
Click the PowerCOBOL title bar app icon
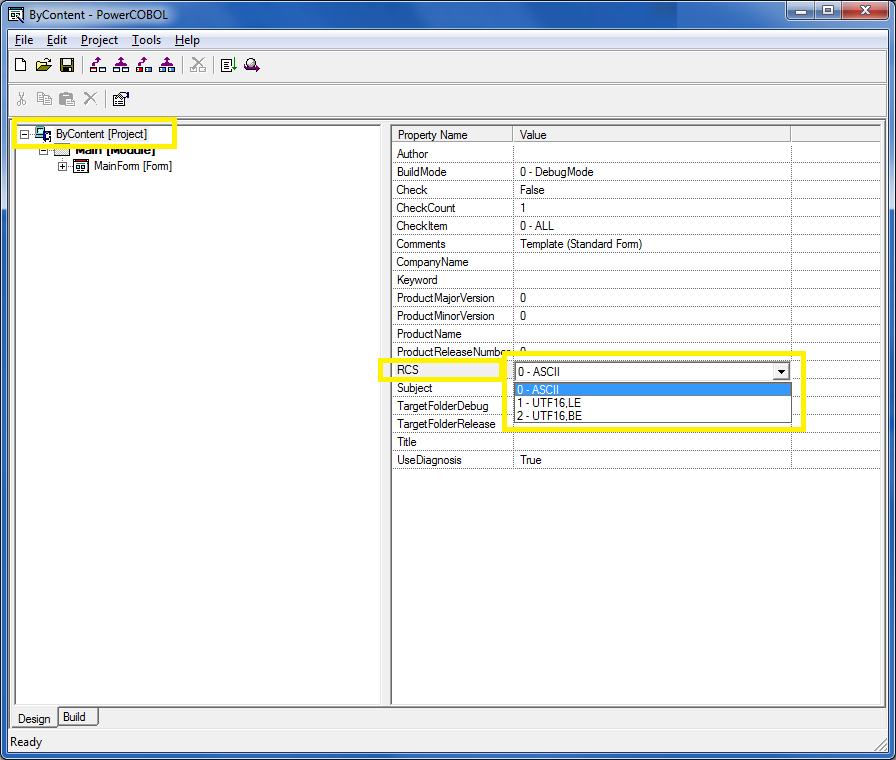coord(16,14)
